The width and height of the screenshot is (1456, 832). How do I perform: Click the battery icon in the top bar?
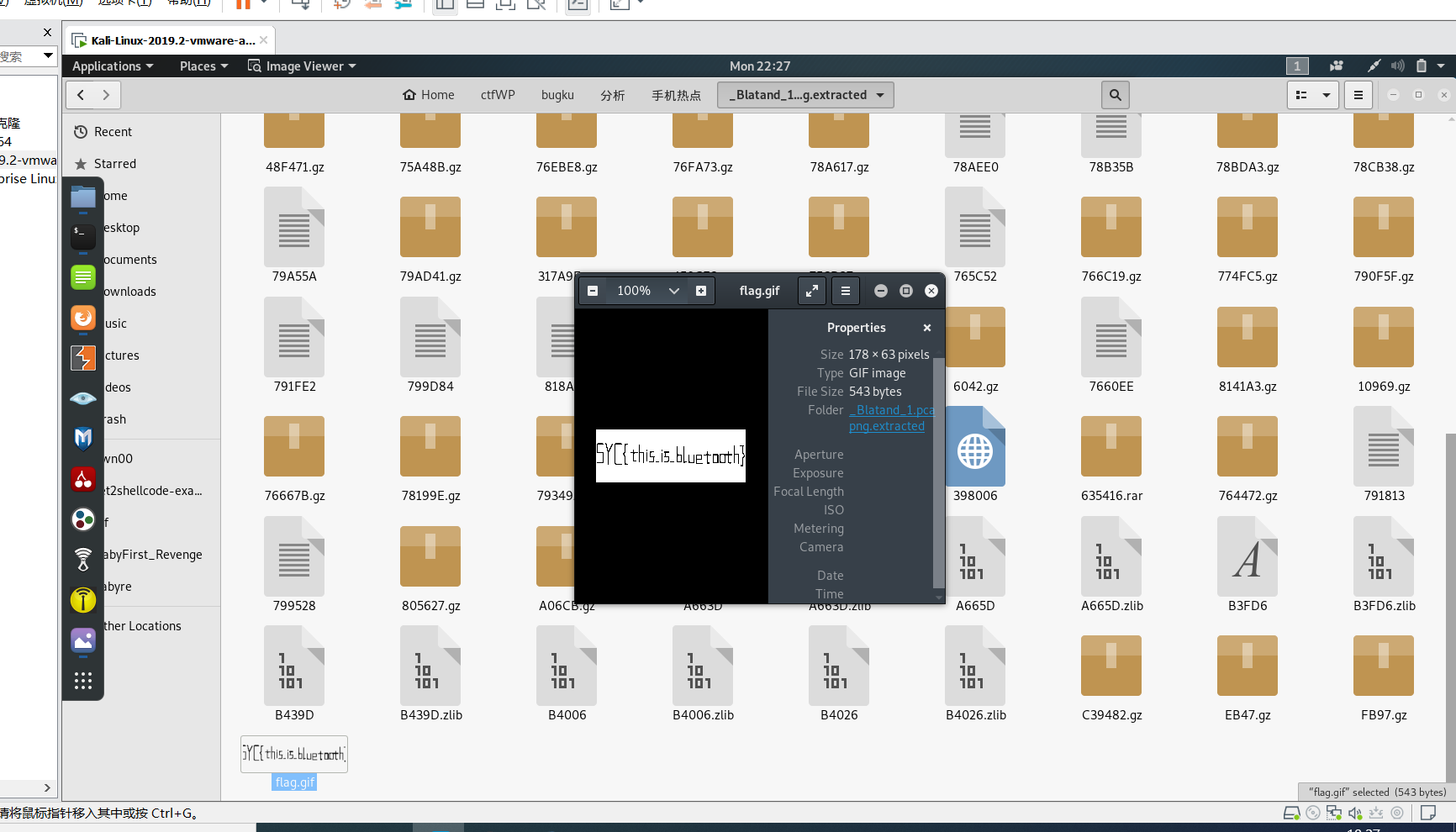tap(1422, 66)
